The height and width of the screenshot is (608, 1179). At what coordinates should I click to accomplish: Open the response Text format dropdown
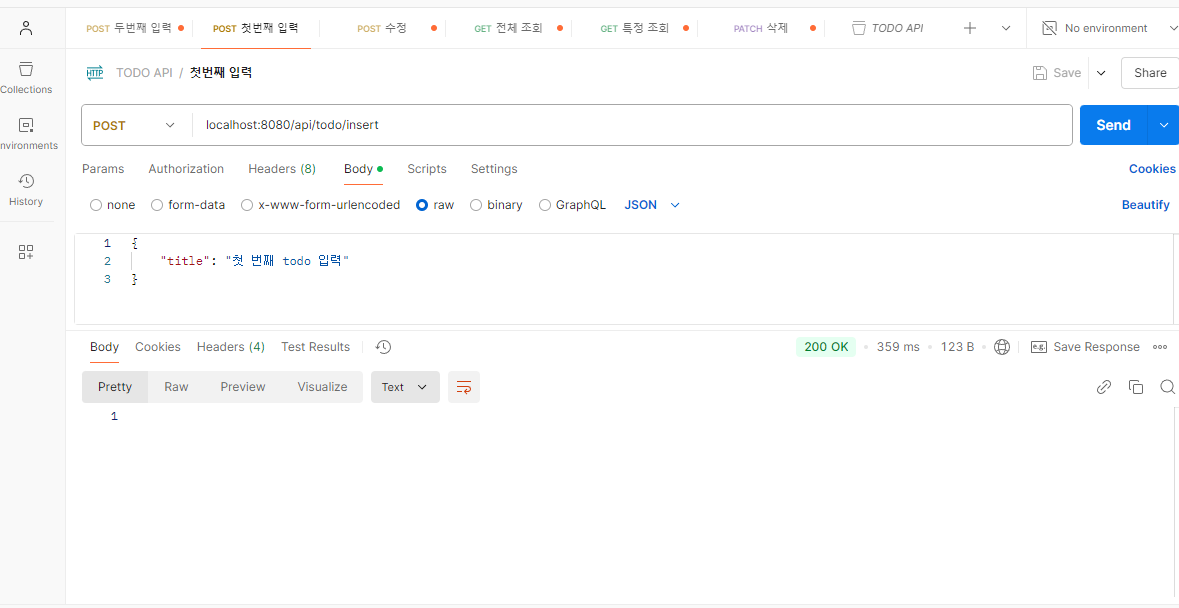[x=405, y=387]
